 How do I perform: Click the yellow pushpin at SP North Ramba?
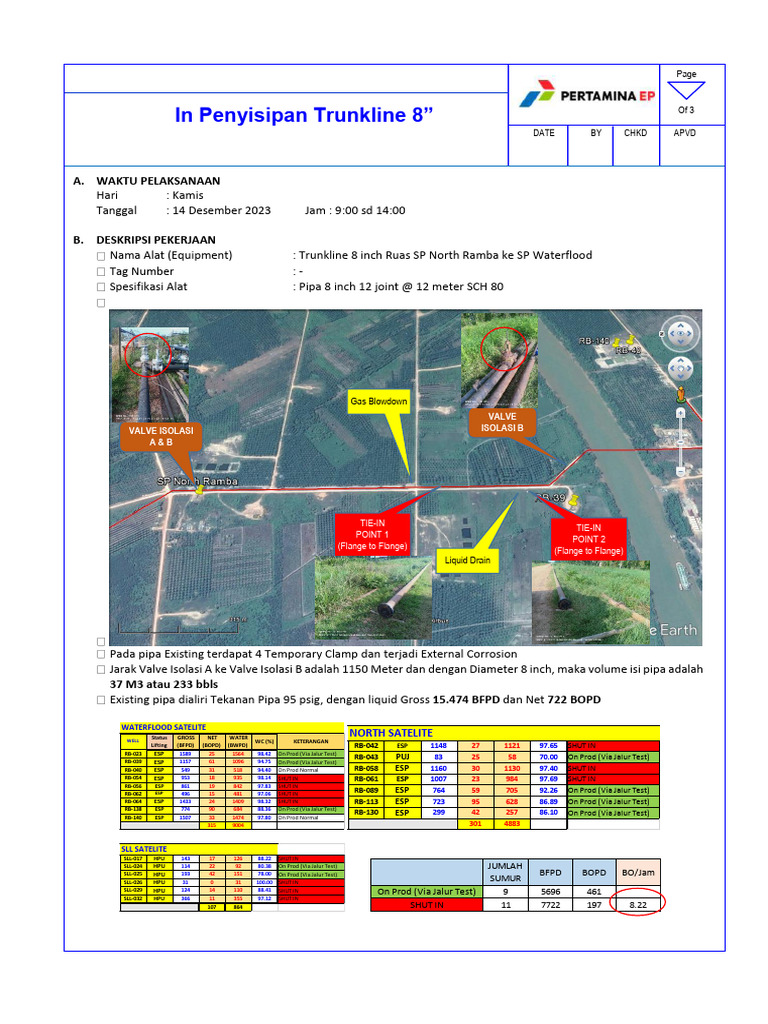point(199,490)
